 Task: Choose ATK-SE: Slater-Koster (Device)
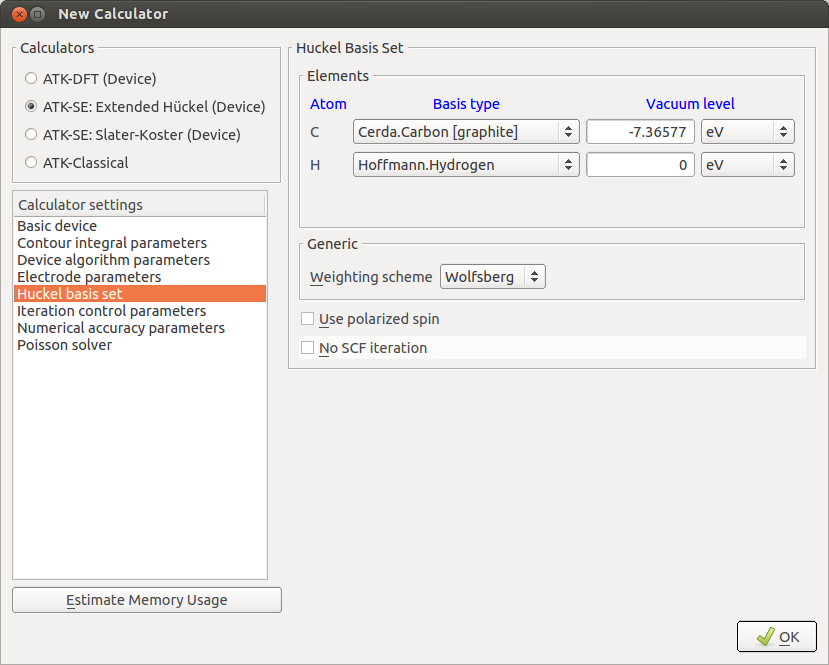[x=30, y=134]
